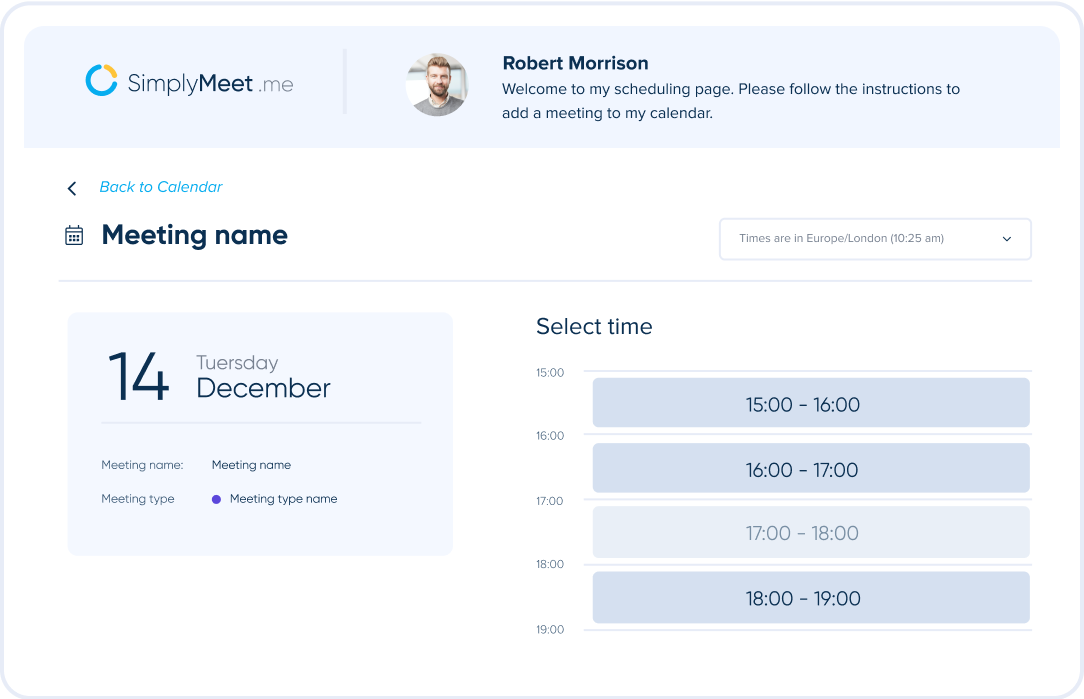Image resolution: width=1084 pixels, height=699 pixels.
Task: Click Robert Morrison's profile photo
Action: tap(437, 85)
